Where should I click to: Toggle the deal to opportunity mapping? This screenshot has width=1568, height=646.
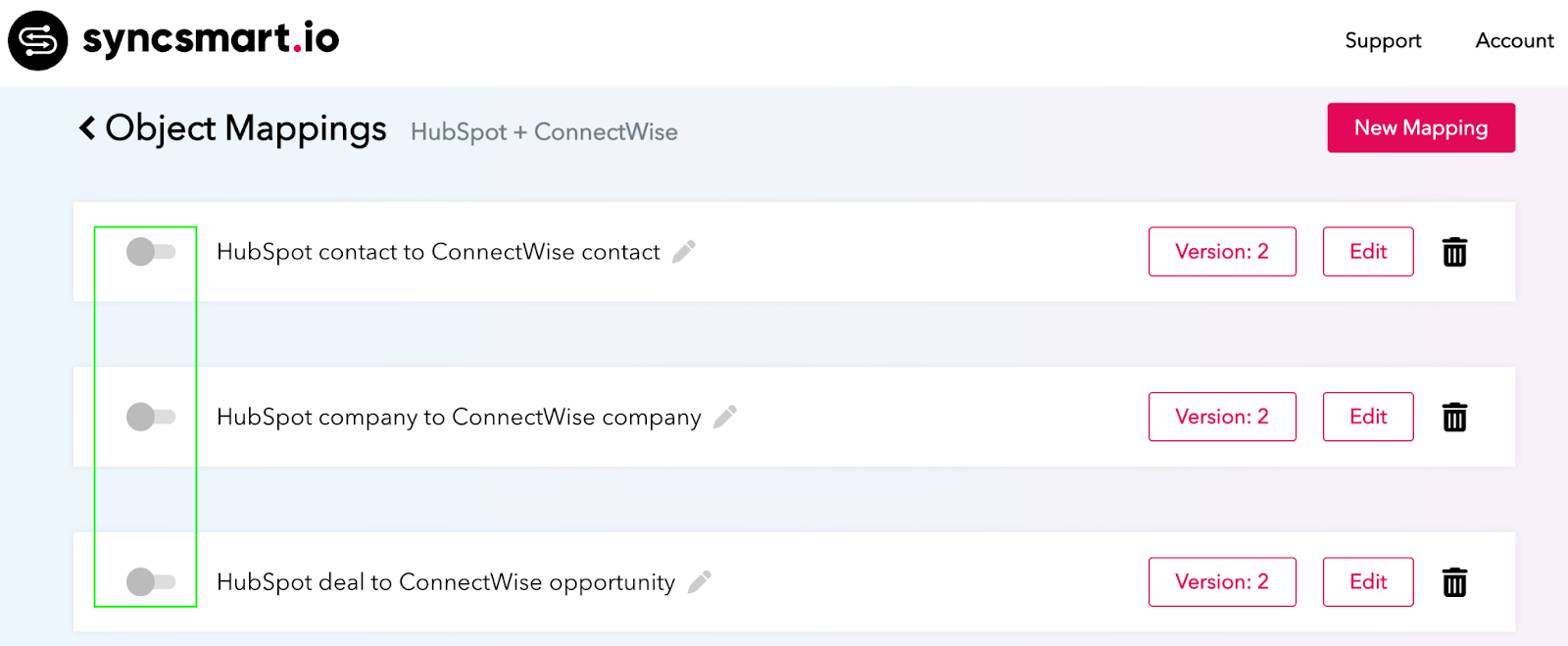[151, 582]
